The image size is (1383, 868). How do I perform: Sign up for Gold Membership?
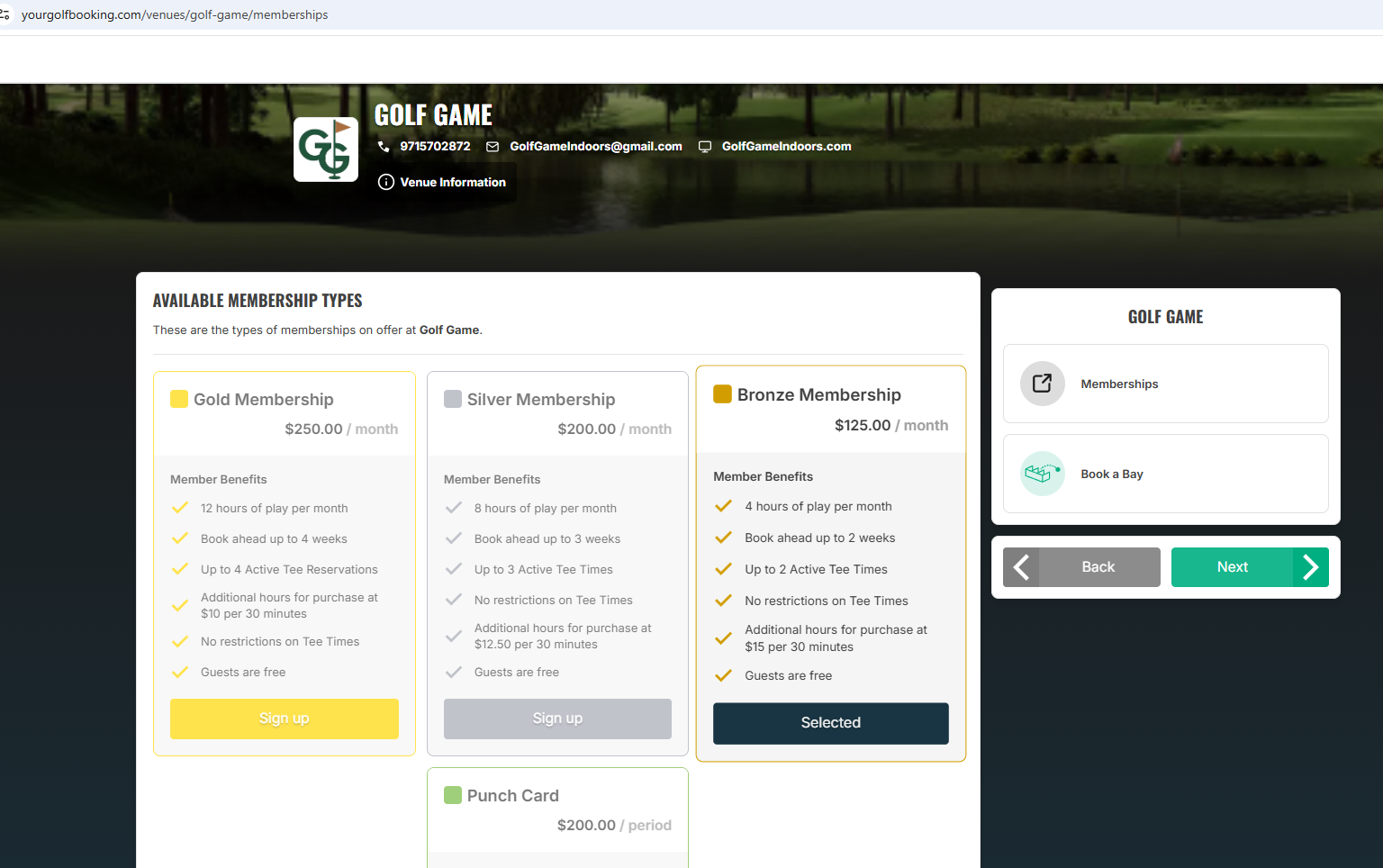click(x=285, y=719)
